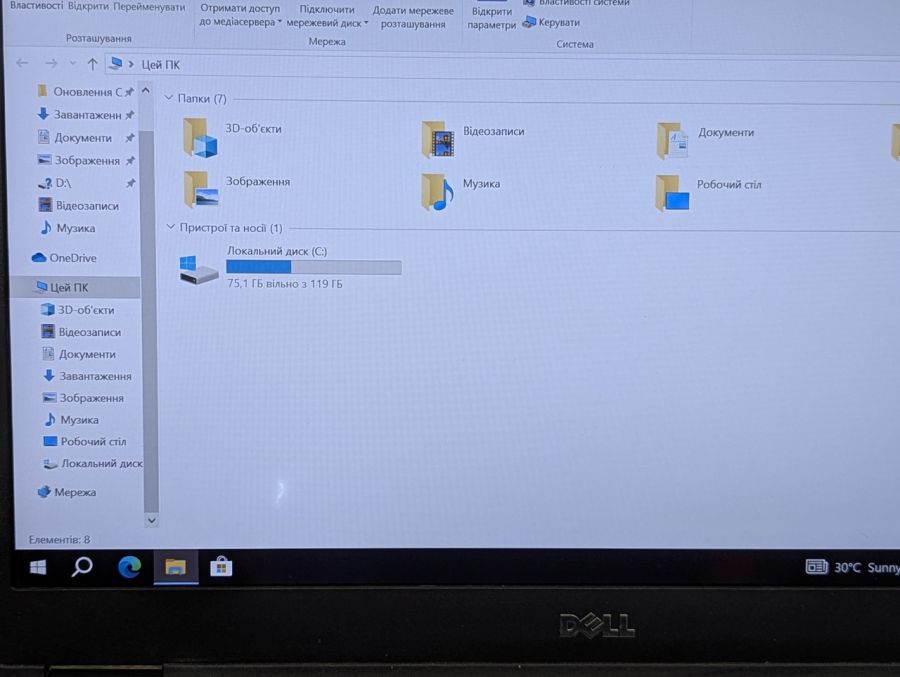Open Отримати доступ до медіасервера dropdown
The width and height of the screenshot is (900, 677).
(240, 16)
